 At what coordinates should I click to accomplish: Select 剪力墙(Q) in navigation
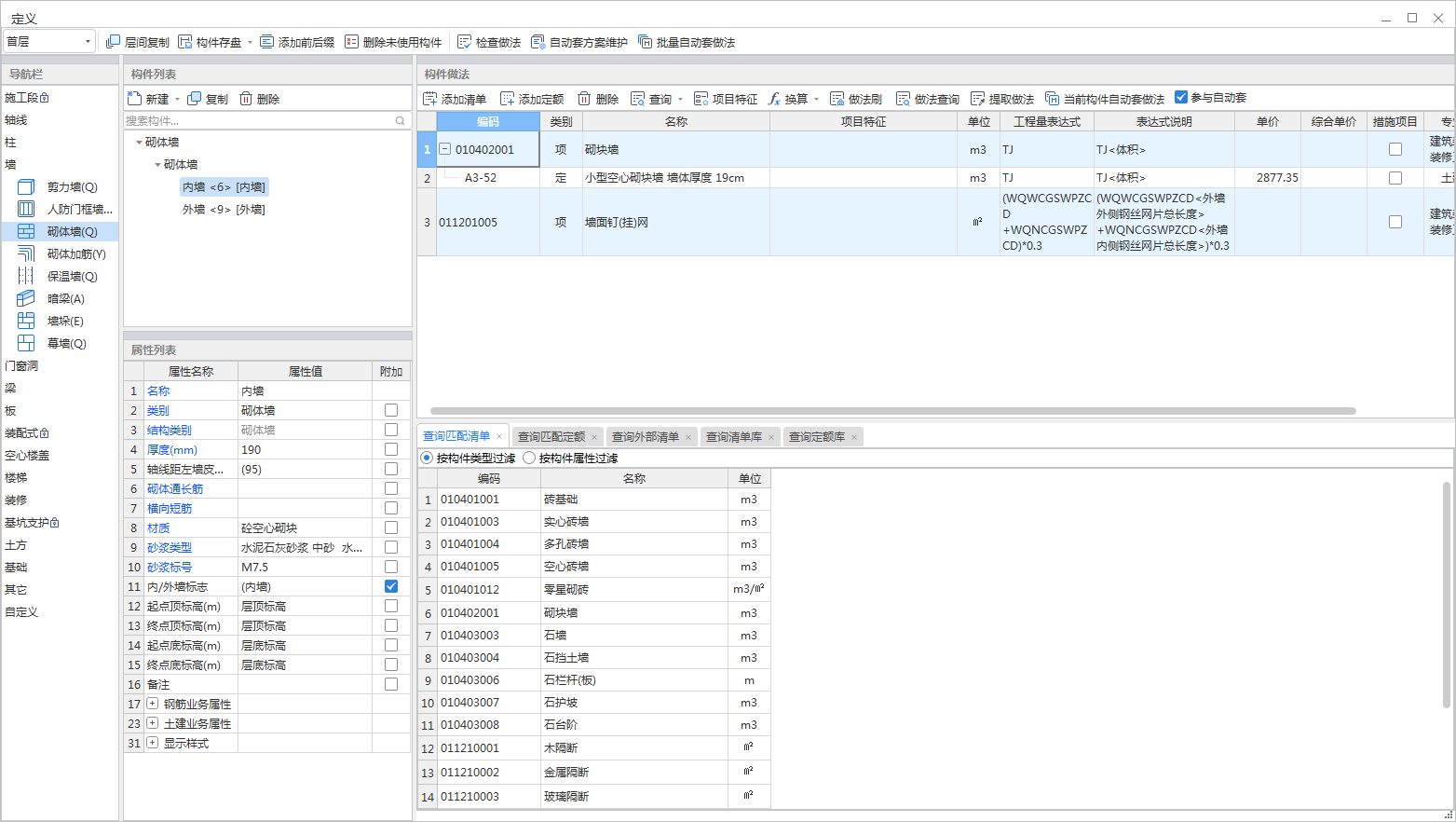[x=72, y=186]
